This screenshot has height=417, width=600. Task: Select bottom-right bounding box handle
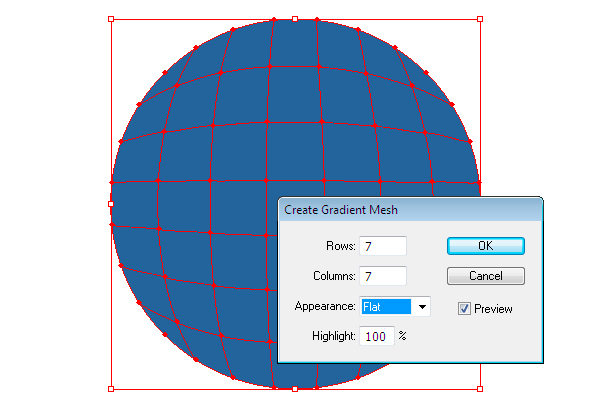(480, 389)
